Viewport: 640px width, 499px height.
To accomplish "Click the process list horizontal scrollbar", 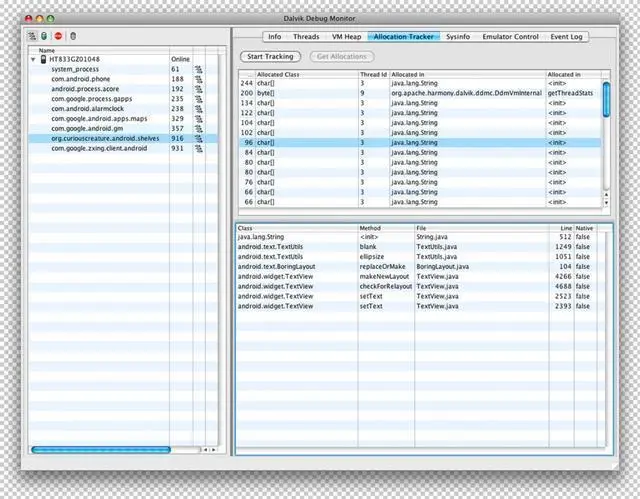I will click(x=101, y=450).
